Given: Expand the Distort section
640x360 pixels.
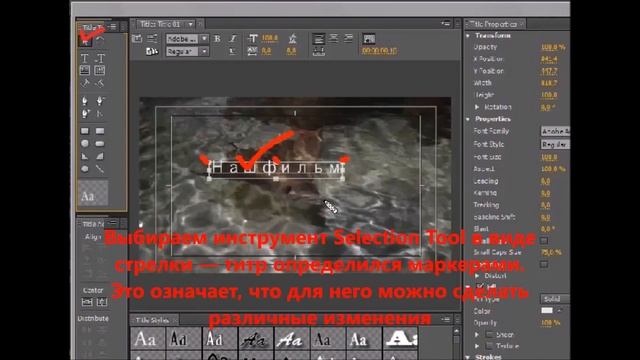Looking at the screenshot, I should [x=477, y=276].
